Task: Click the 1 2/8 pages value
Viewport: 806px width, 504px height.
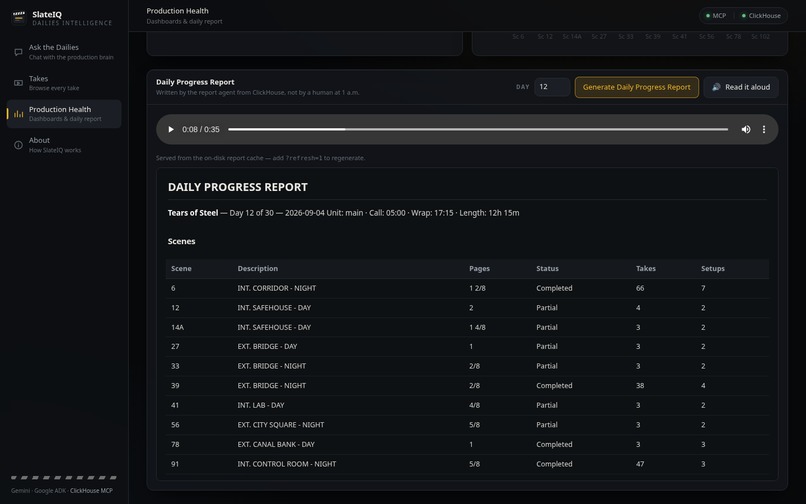Action: [x=477, y=288]
